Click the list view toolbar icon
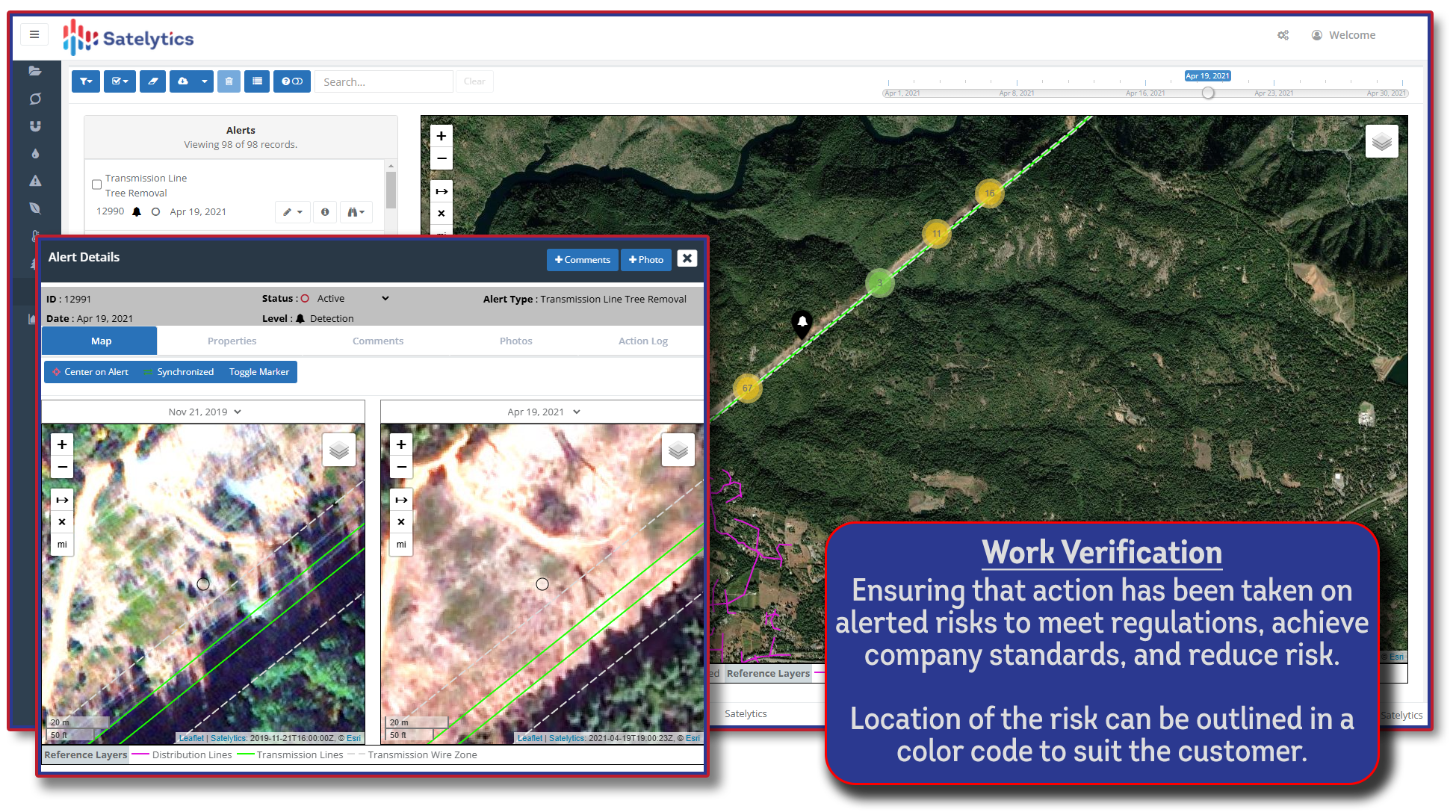The height and width of the screenshot is (812, 1456). coord(257,81)
